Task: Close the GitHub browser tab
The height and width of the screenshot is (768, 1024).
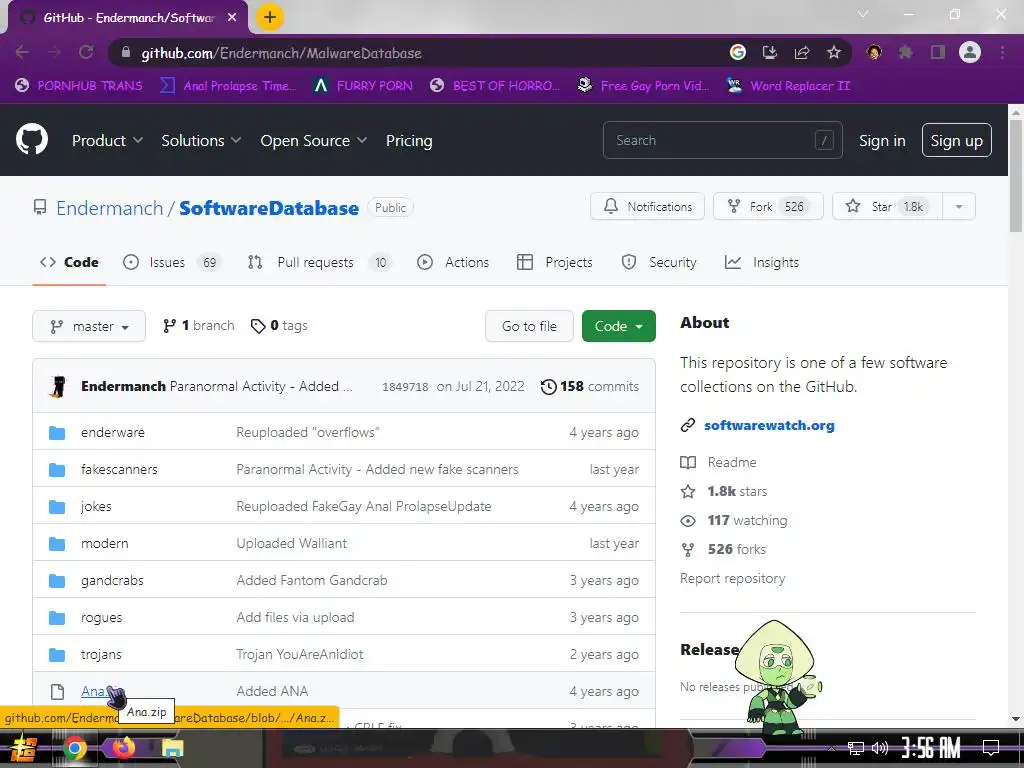Action: click(232, 18)
